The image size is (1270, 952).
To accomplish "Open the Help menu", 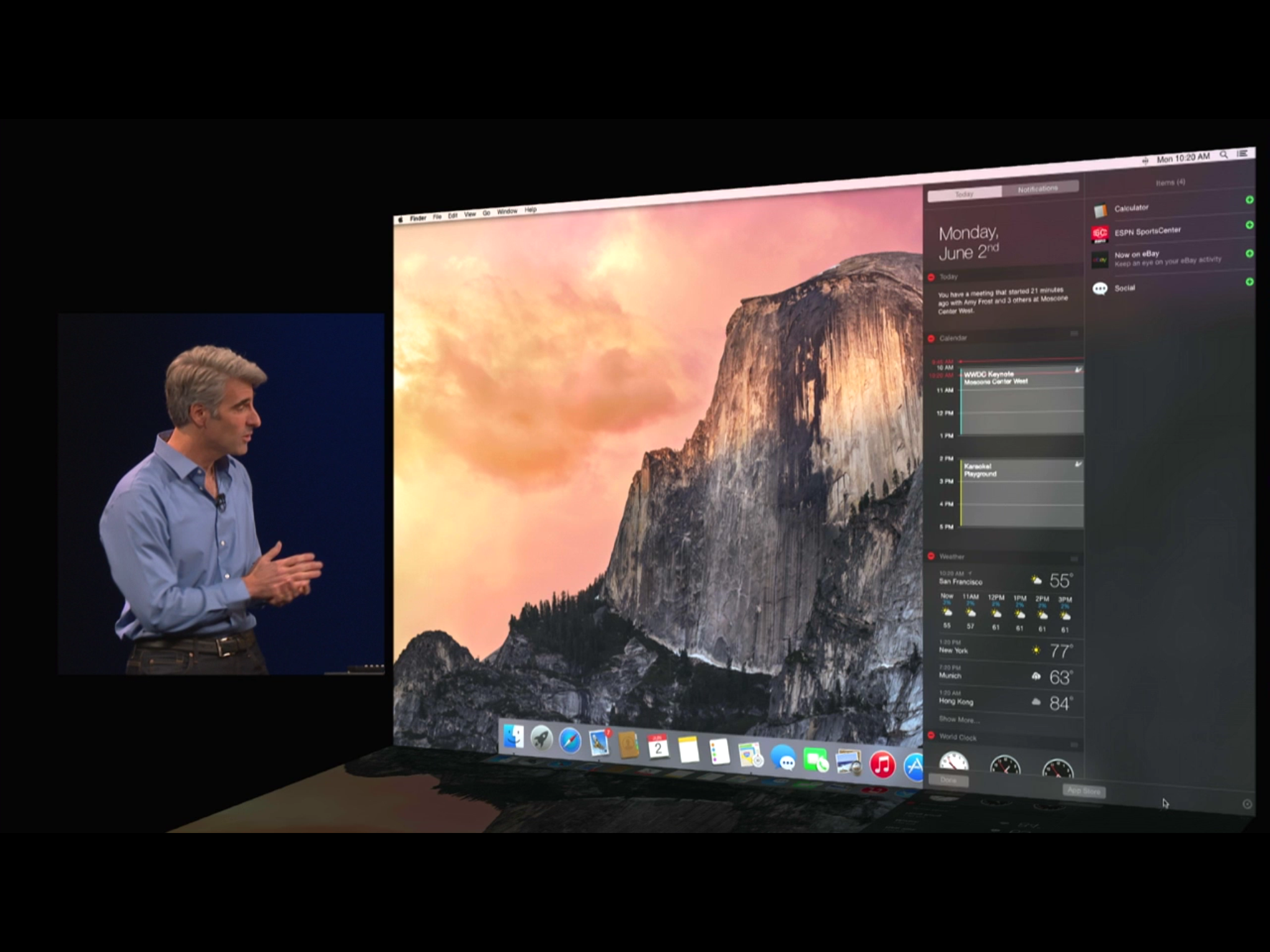I will point(530,210).
